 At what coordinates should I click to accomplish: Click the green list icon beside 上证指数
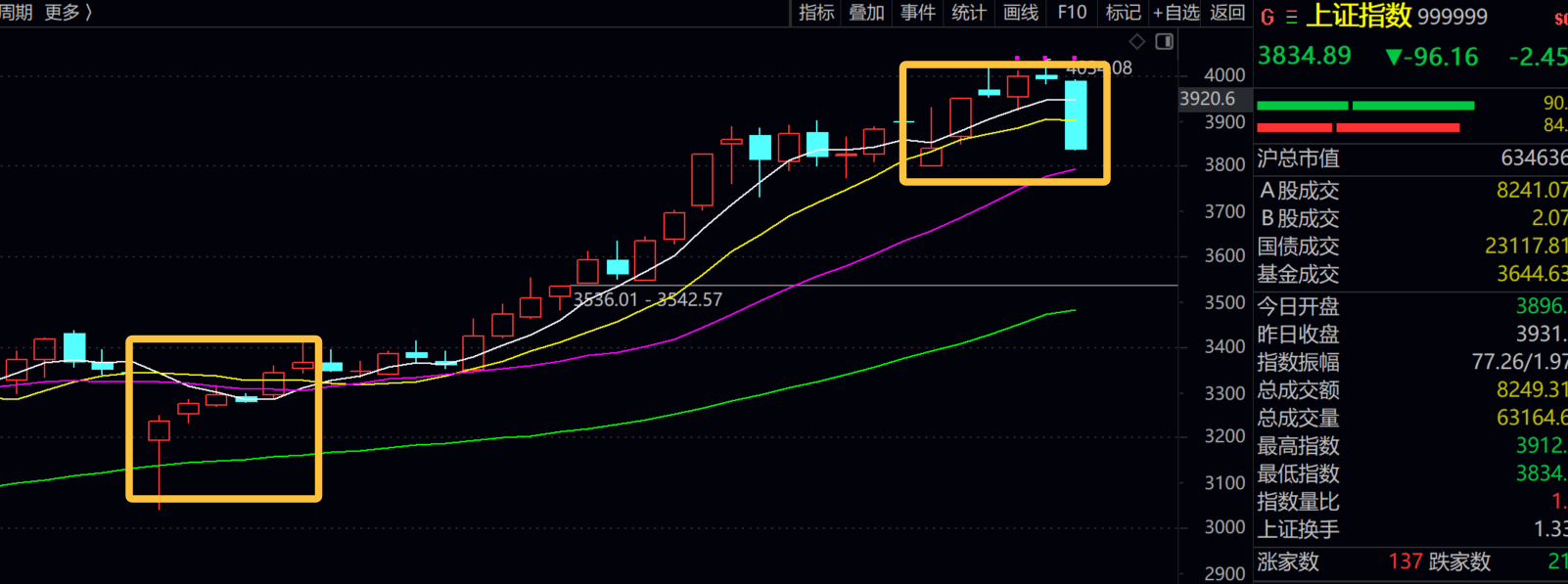point(1291,17)
